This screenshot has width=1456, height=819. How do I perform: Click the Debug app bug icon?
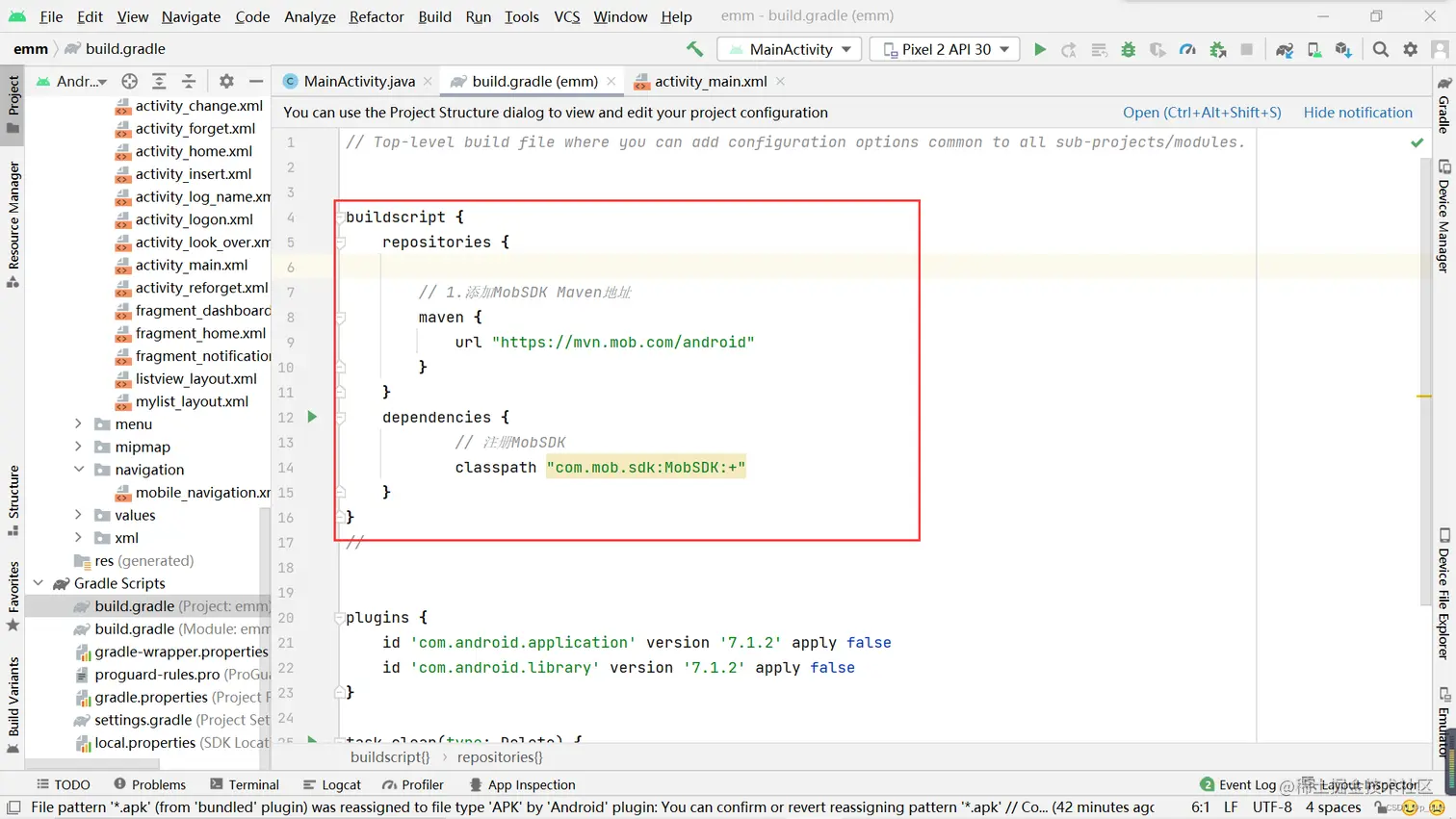(x=1129, y=49)
